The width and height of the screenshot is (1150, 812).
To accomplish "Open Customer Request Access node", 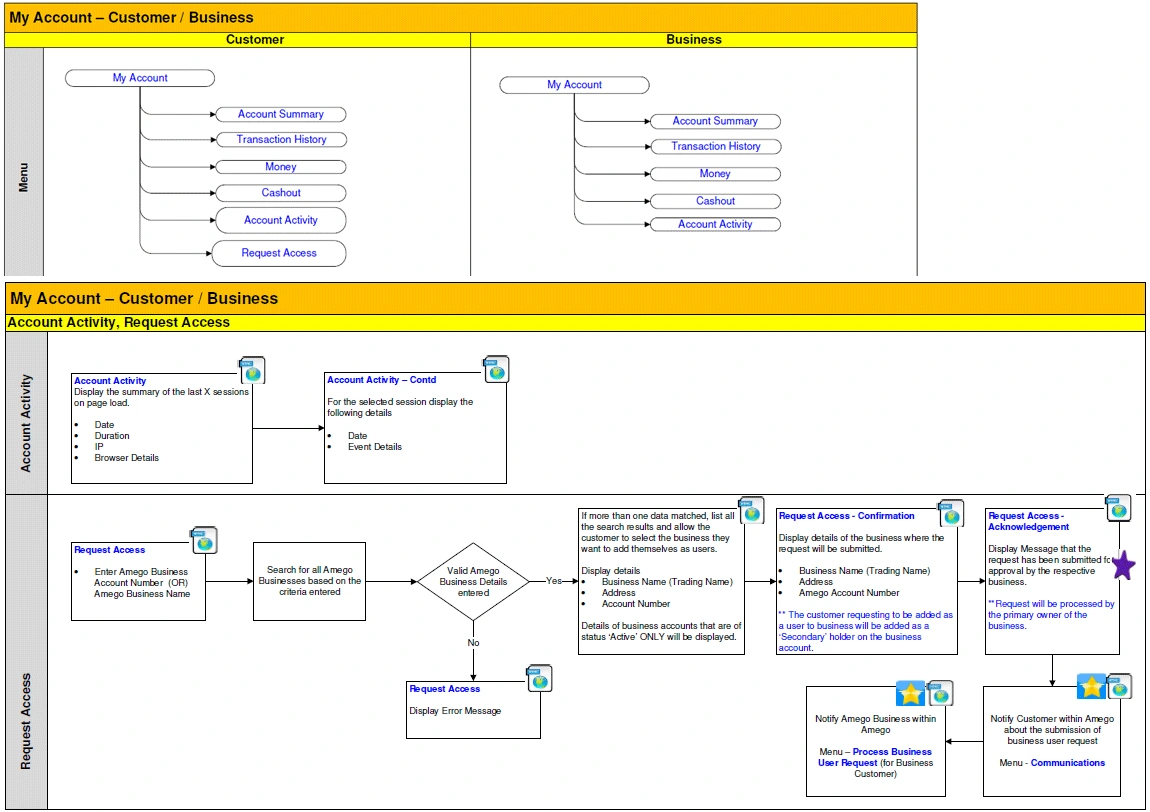I will pyautogui.click(x=279, y=253).
